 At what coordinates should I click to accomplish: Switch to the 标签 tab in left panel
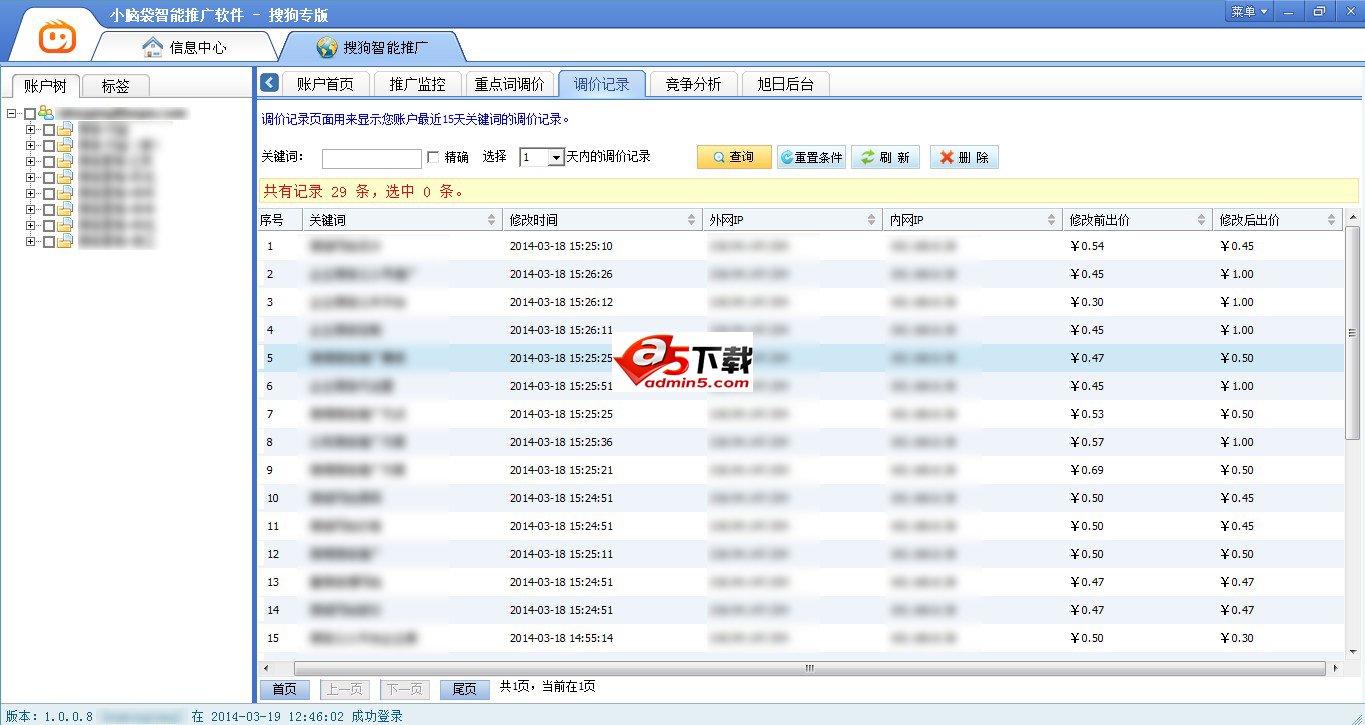tap(115, 86)
